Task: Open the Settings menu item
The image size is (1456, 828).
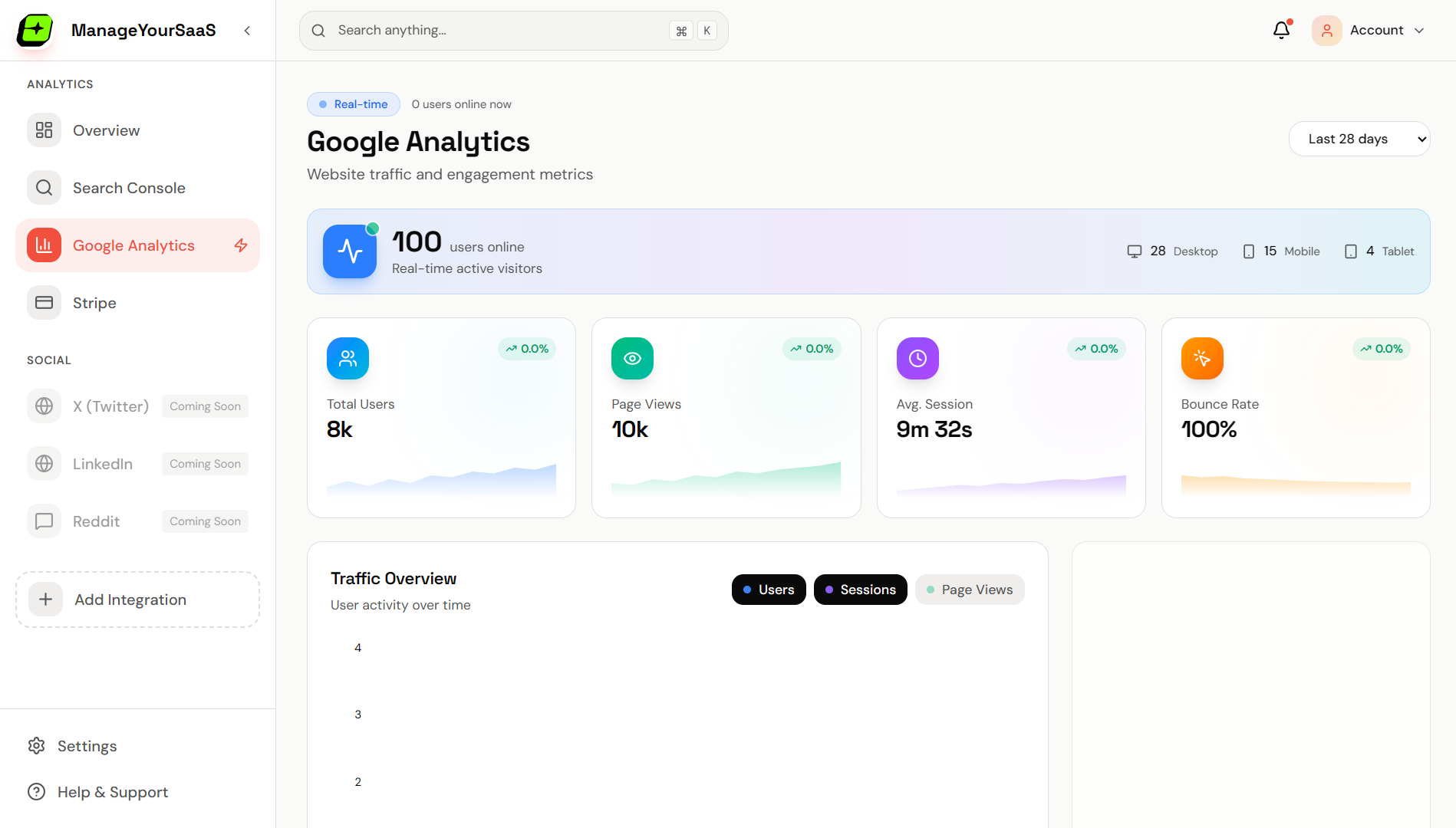Action: (x=87, y=745)
